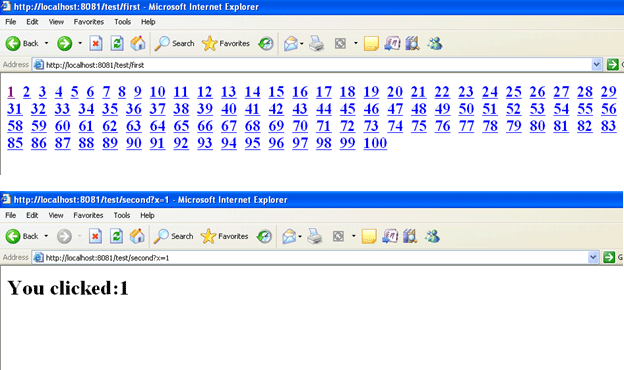Screen dimensions: 624x370
Task: Stop loading in second window
Action: pyautogui.click(x=95, y=236)
